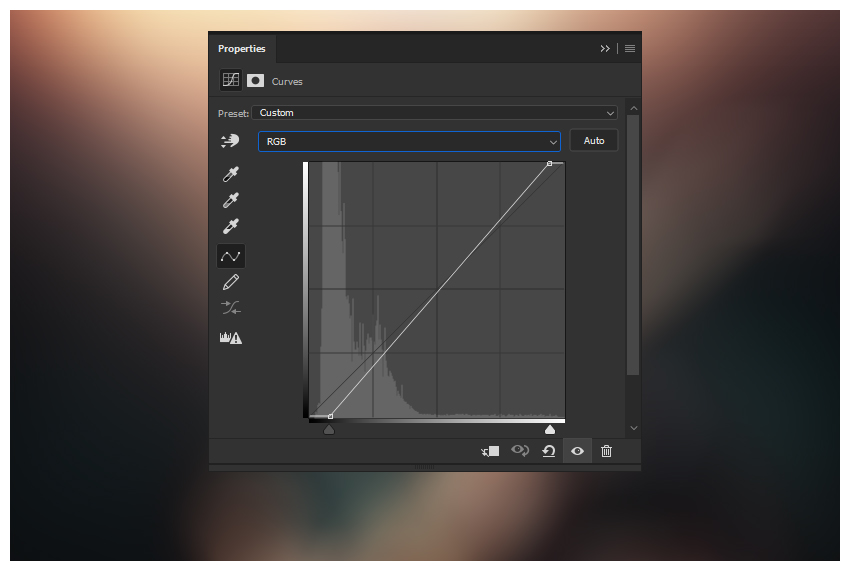The height and width of the screenshot is (571, 850).
Task: Delete this adjustment layer with trash
Action: point(606,451)
